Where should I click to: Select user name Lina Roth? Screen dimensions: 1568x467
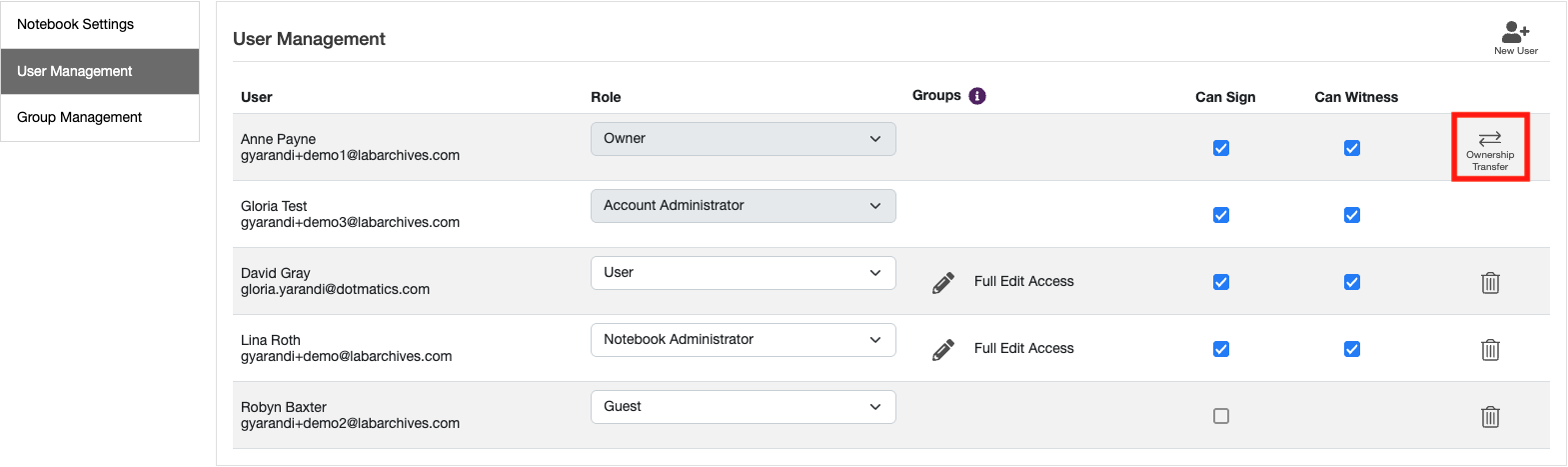[x=271, y=340]
